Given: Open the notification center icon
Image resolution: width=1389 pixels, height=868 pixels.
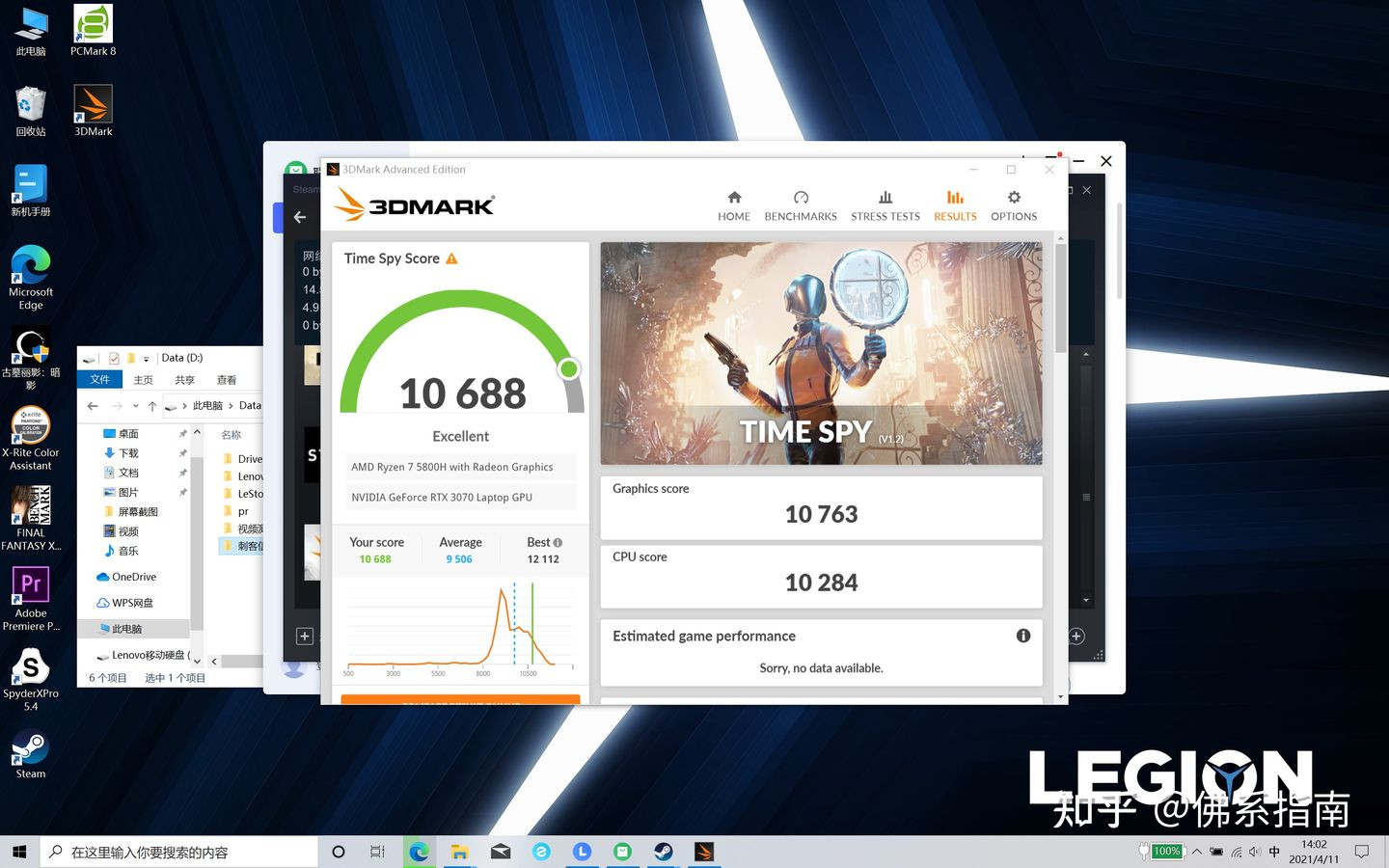Looking at the screenshot, I should click(x=1362, y=852).
